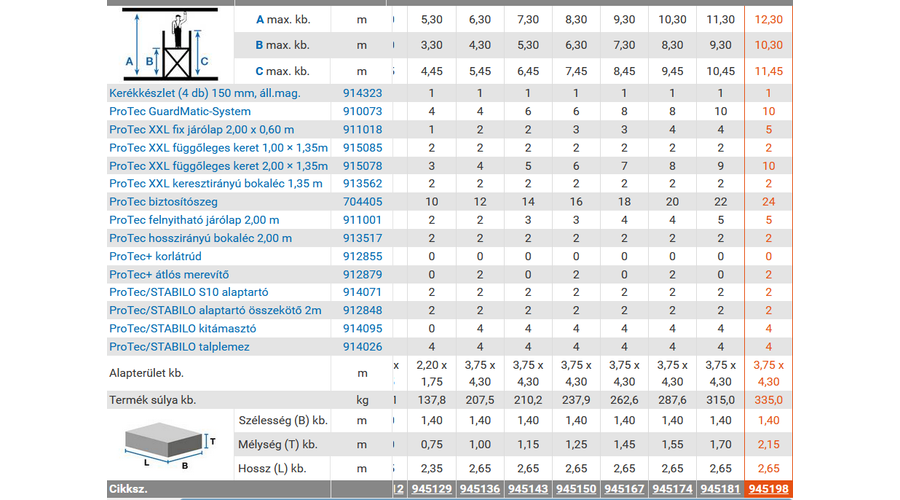Select the highlighted 10,30 B max value
The width and height of the screenshot is (900, 500).
(769, 45)
